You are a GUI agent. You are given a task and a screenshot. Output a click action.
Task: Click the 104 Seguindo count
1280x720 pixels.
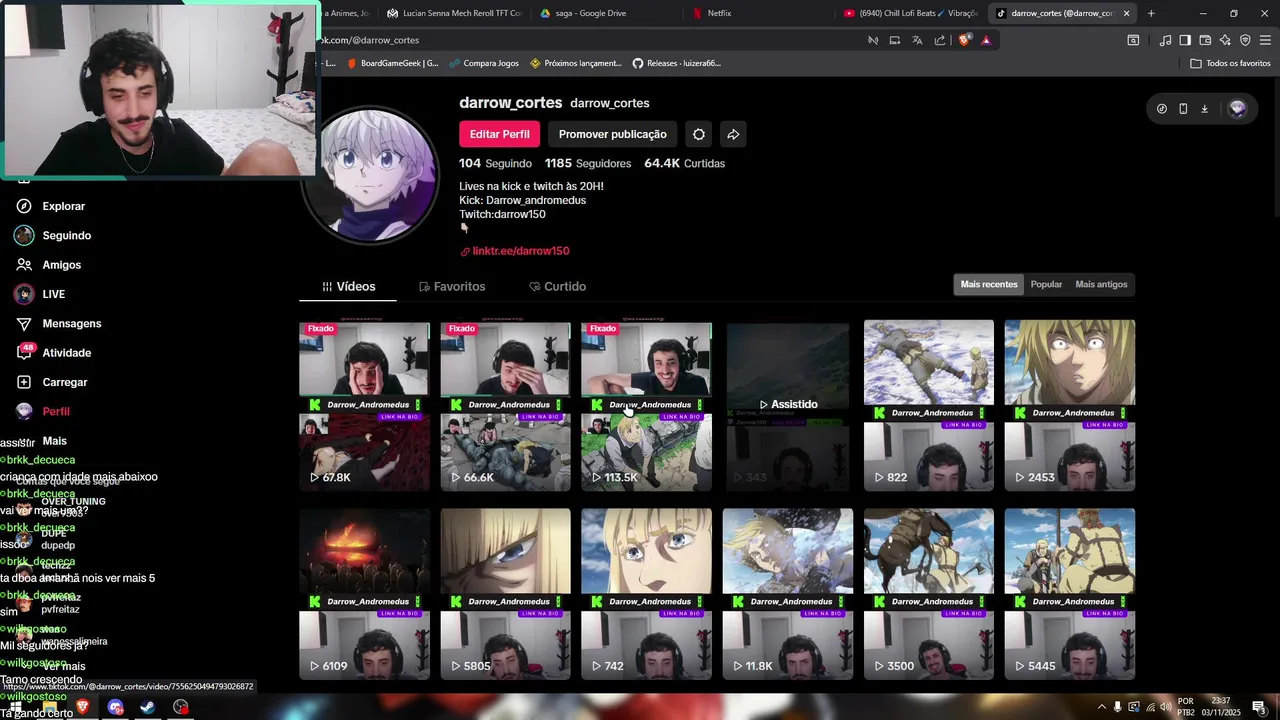point(495,163)
